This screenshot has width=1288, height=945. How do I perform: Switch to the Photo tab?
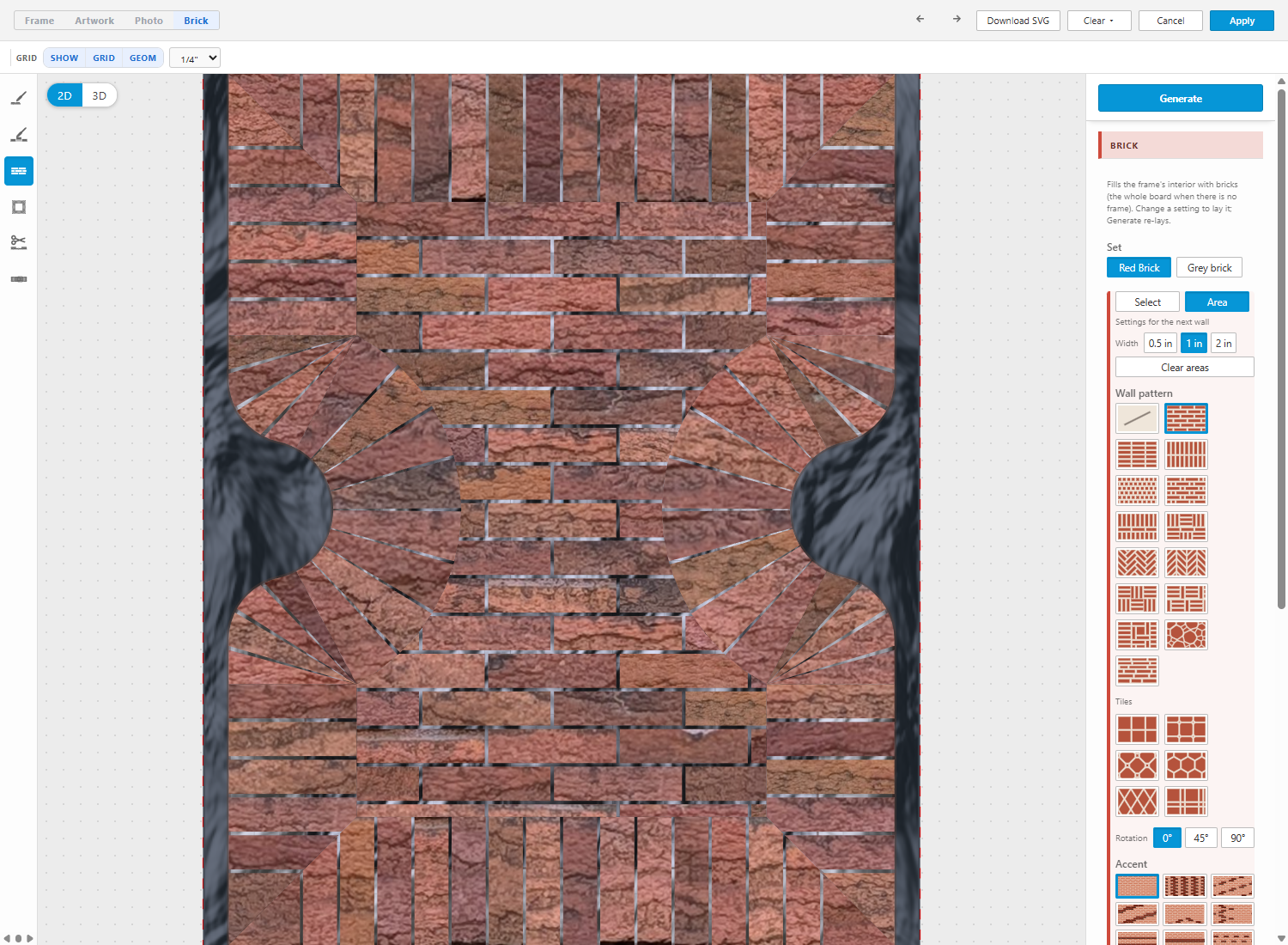click(149, 21)
